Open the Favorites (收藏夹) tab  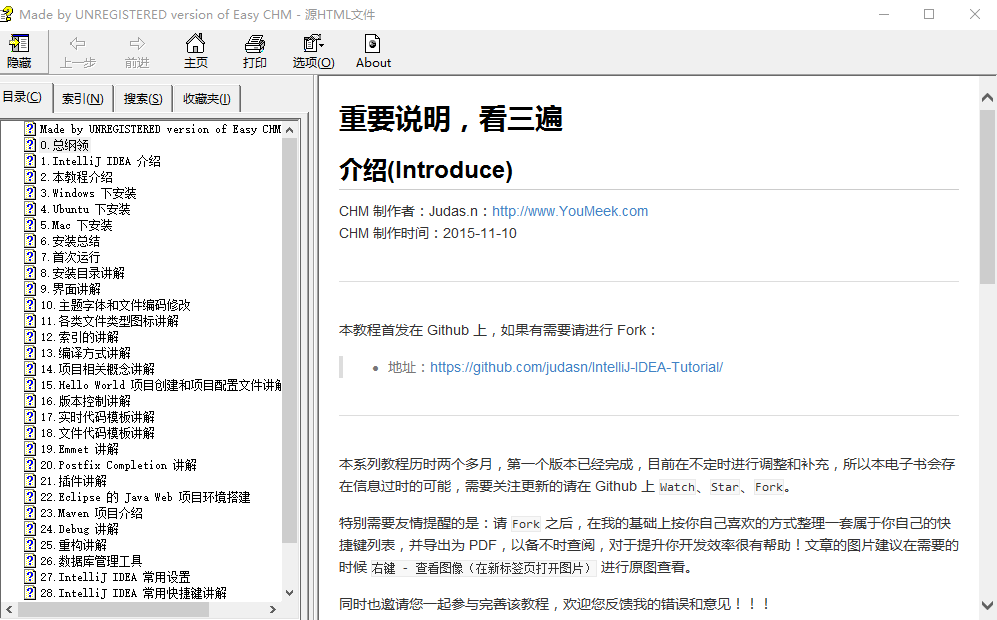[206, 98]
